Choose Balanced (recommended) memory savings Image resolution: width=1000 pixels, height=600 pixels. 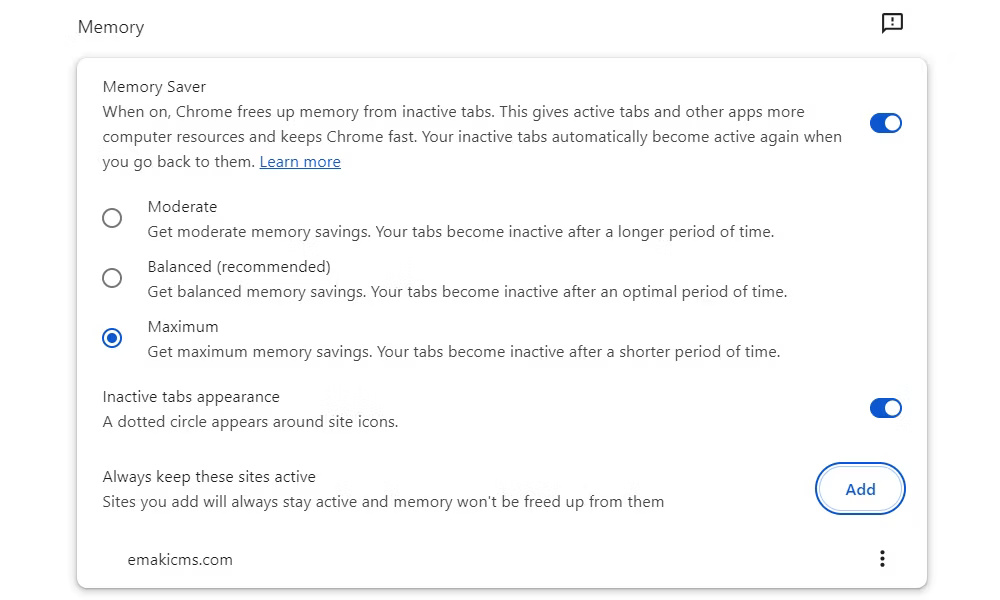112,277
